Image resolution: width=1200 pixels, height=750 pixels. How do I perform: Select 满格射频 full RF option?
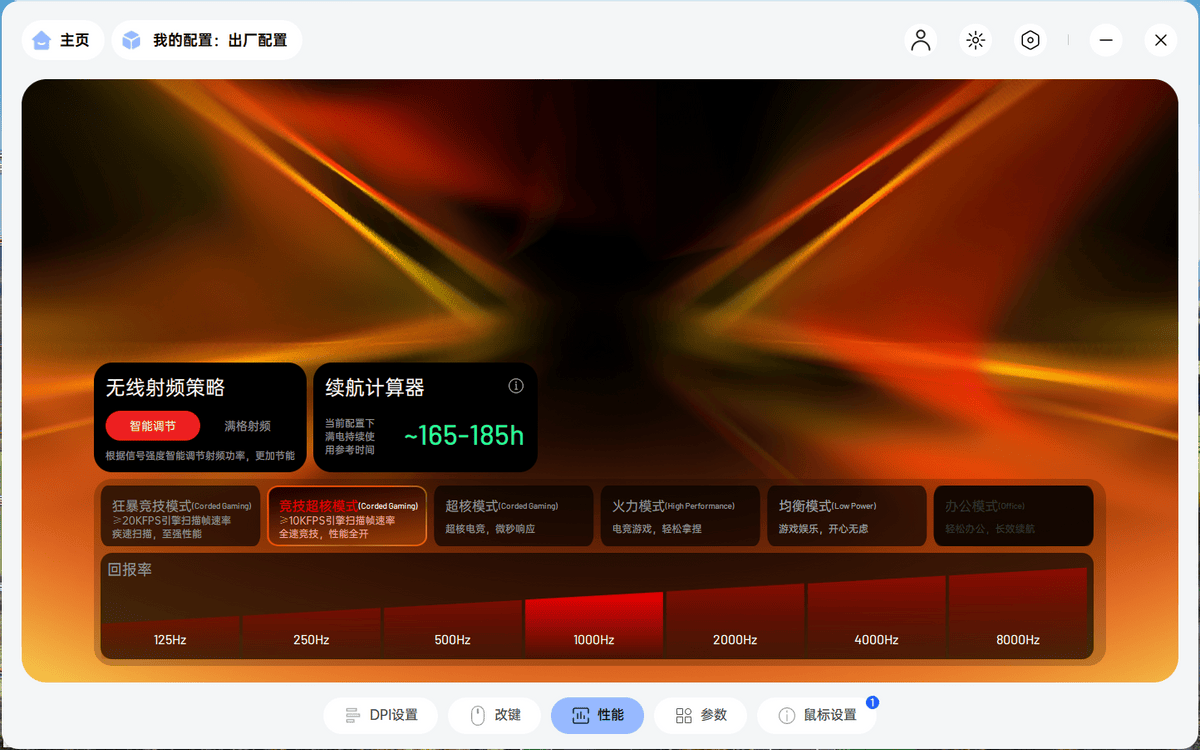(247, 426)
